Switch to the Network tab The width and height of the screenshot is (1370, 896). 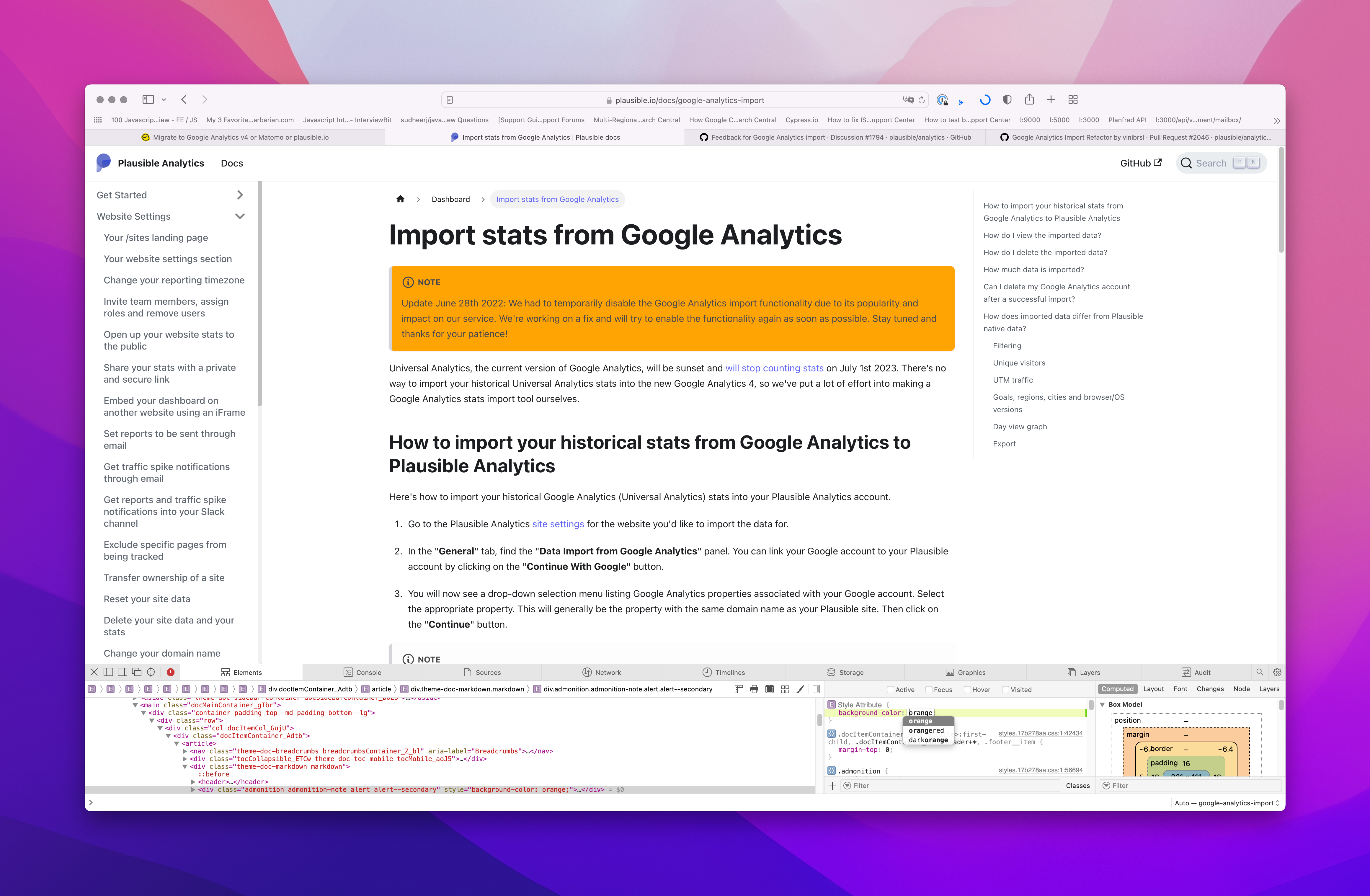[x=602, y=672]
